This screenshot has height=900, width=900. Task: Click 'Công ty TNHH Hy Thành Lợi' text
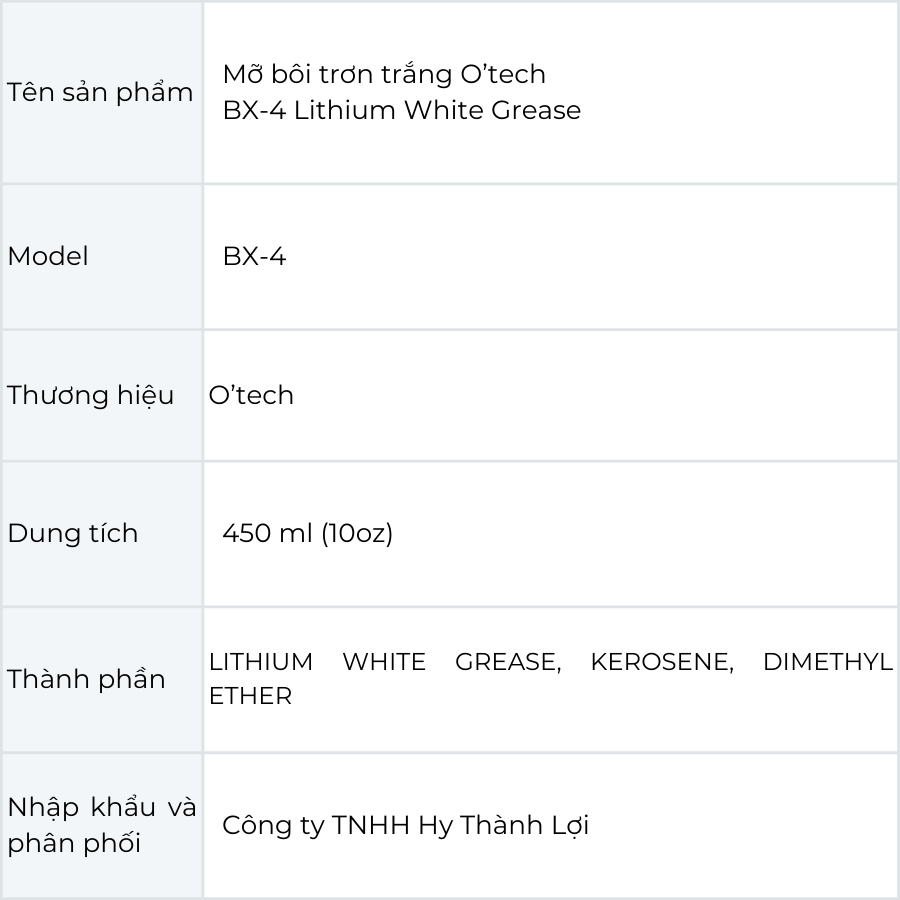coord(405,825)
